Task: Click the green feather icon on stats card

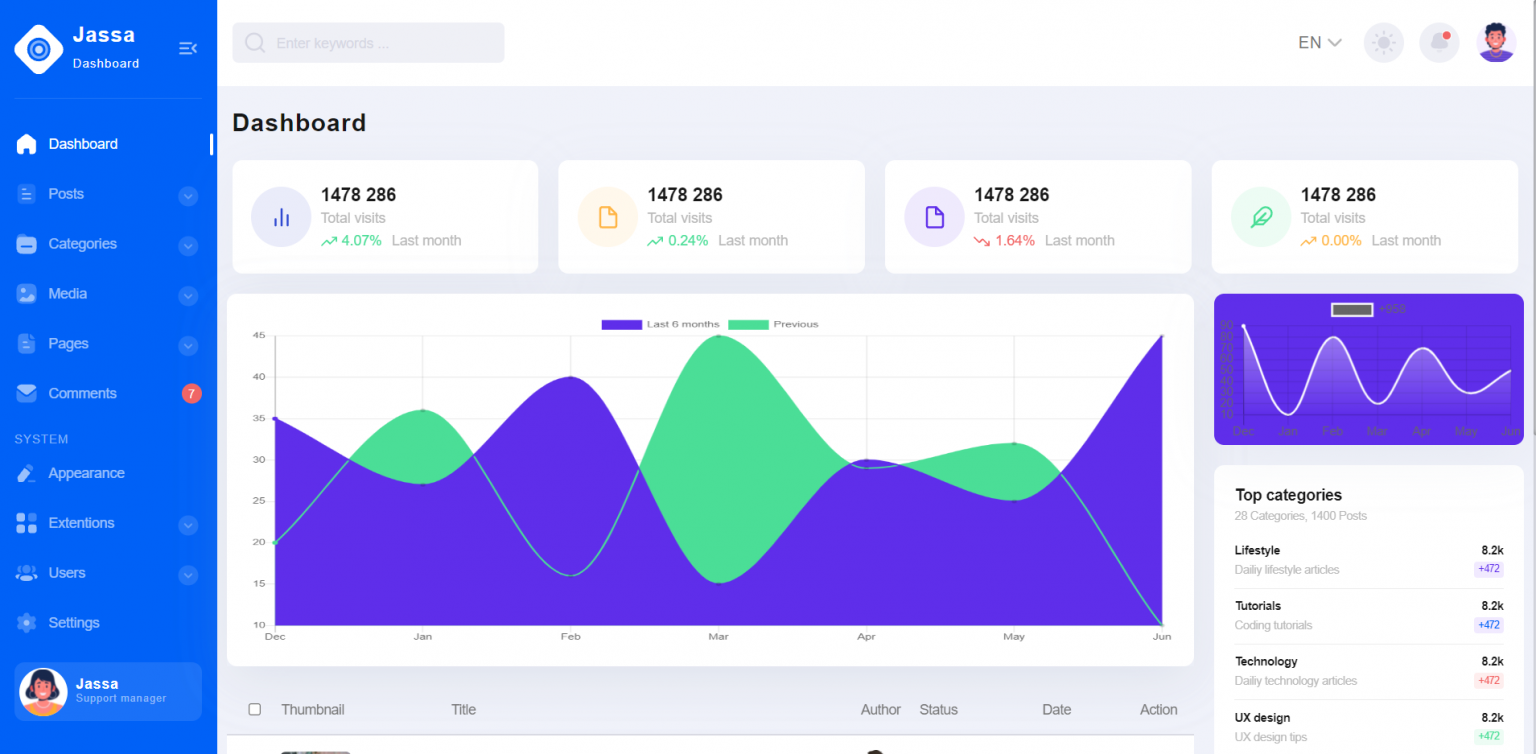Action: 1261,217
